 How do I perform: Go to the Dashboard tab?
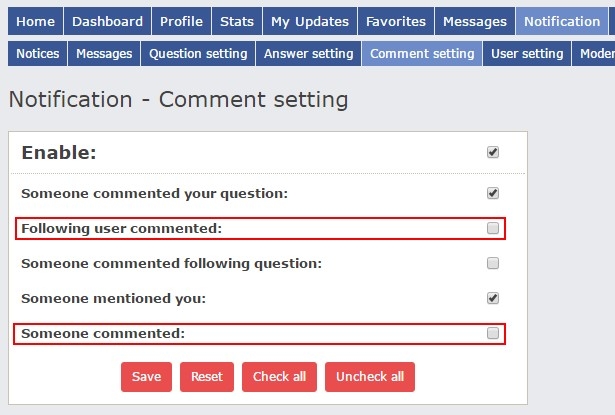(x=107, y=21)
